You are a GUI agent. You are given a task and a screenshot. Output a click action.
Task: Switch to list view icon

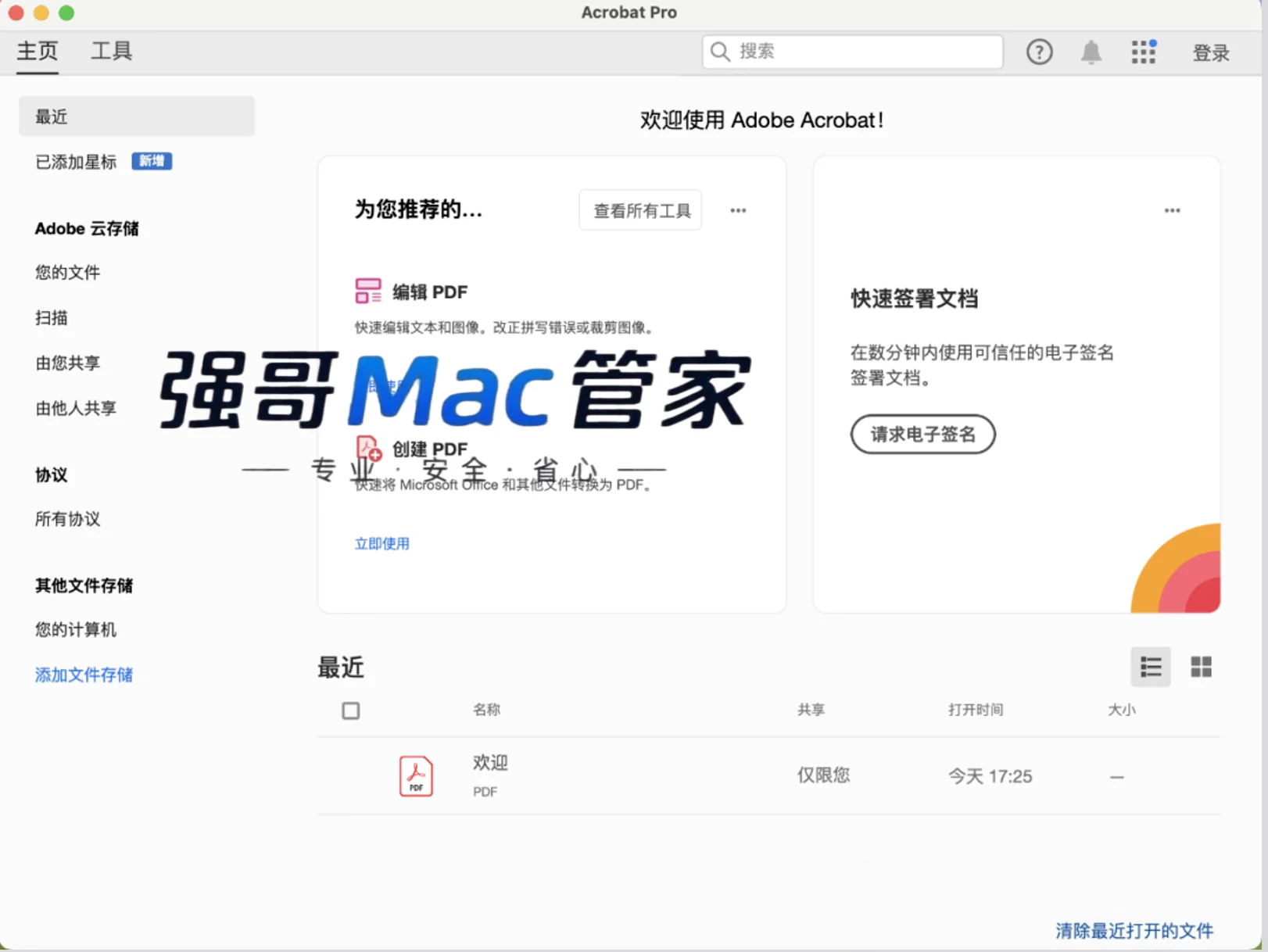click(x=1151, y=667)
